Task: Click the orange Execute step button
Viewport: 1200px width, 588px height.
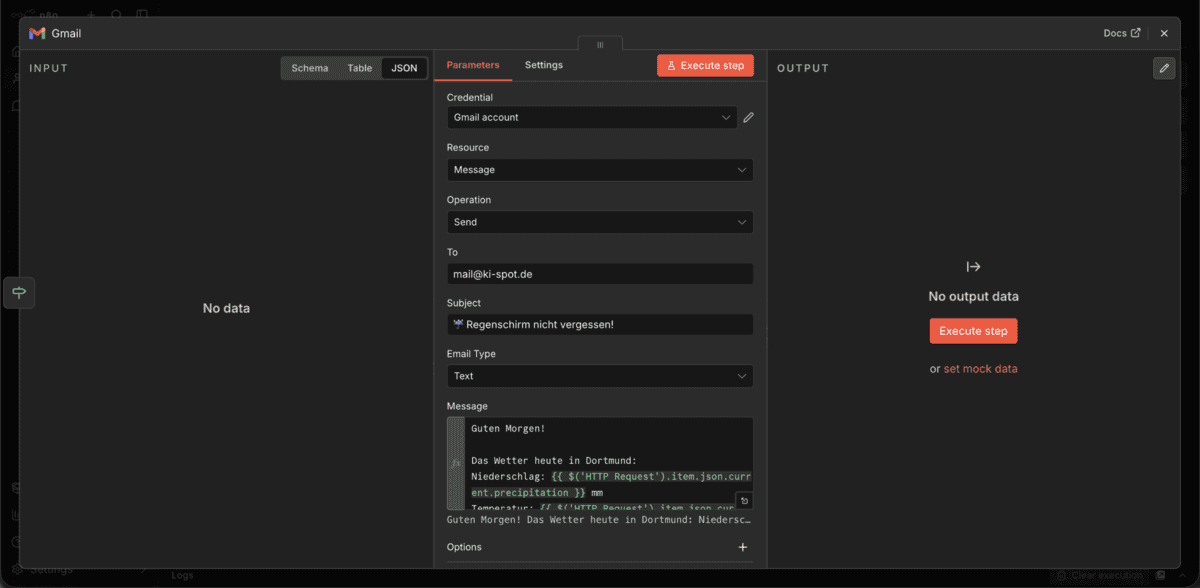Action: pyautogui.click(x=705, y=64)
